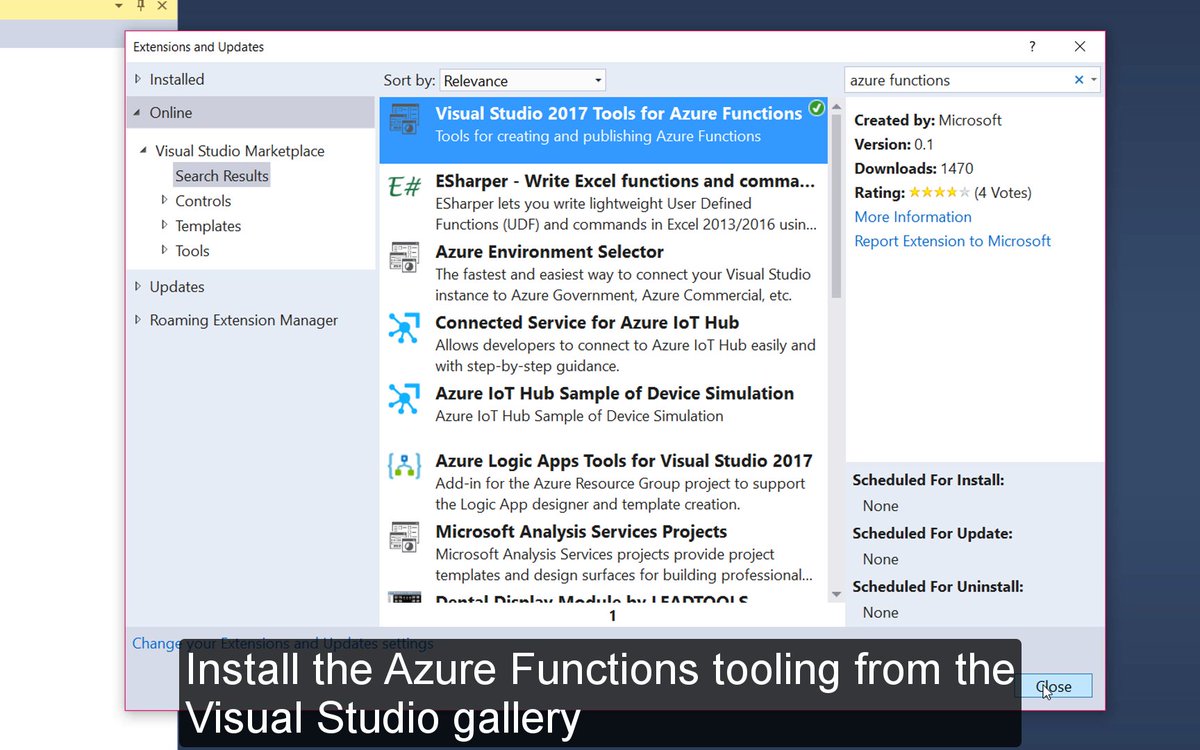Viewport: 1200px width, 750px height.
Task: Click the Close button
Action: click(x=1053, y=686)
